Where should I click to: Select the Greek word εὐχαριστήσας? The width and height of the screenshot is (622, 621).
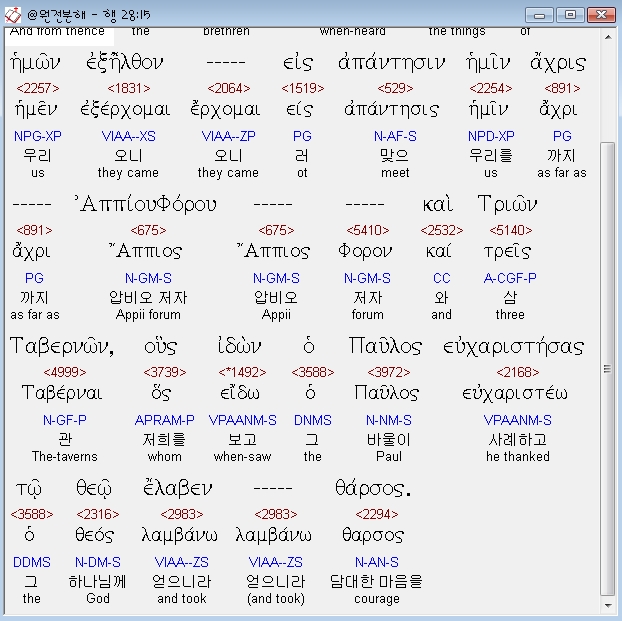pos(514,347)
